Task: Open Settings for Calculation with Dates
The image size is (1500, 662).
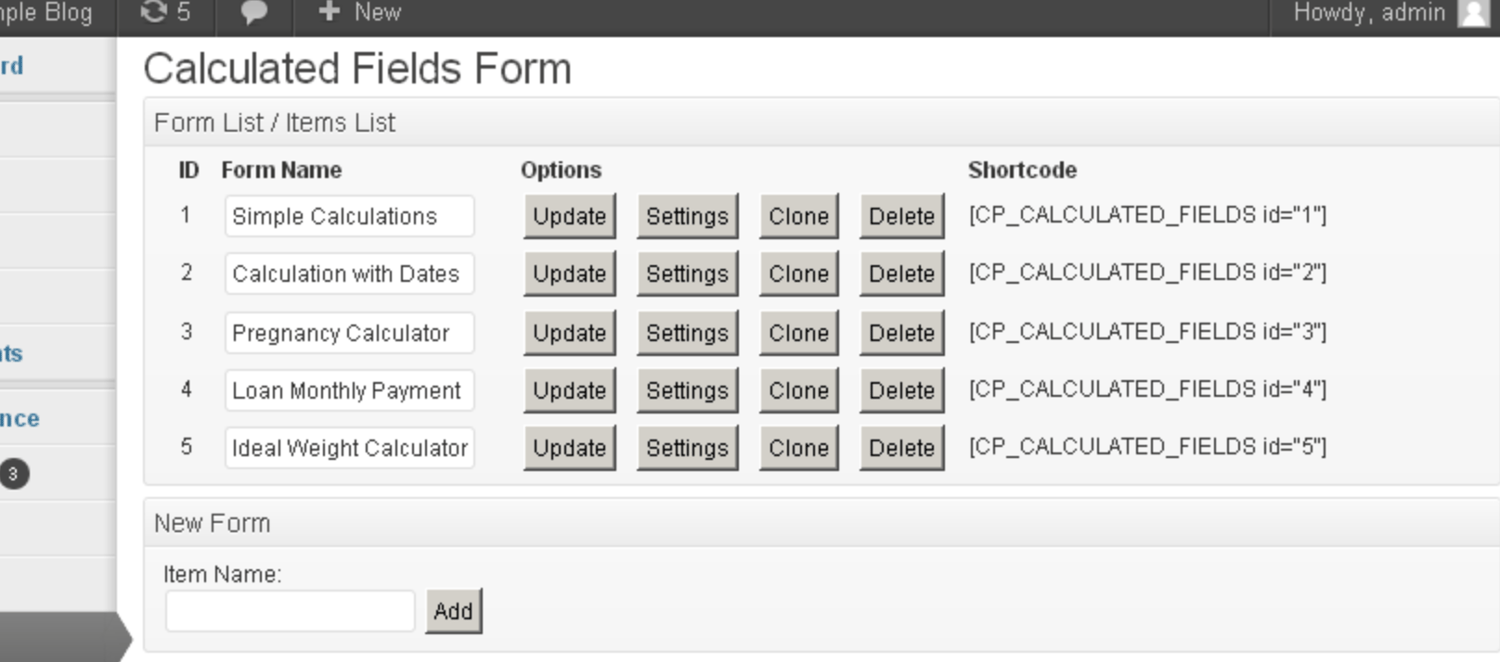Action: click(x=687, y=274)
